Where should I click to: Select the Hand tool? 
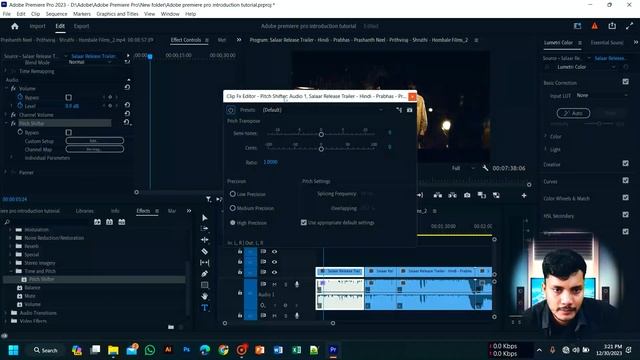[205, 296]
